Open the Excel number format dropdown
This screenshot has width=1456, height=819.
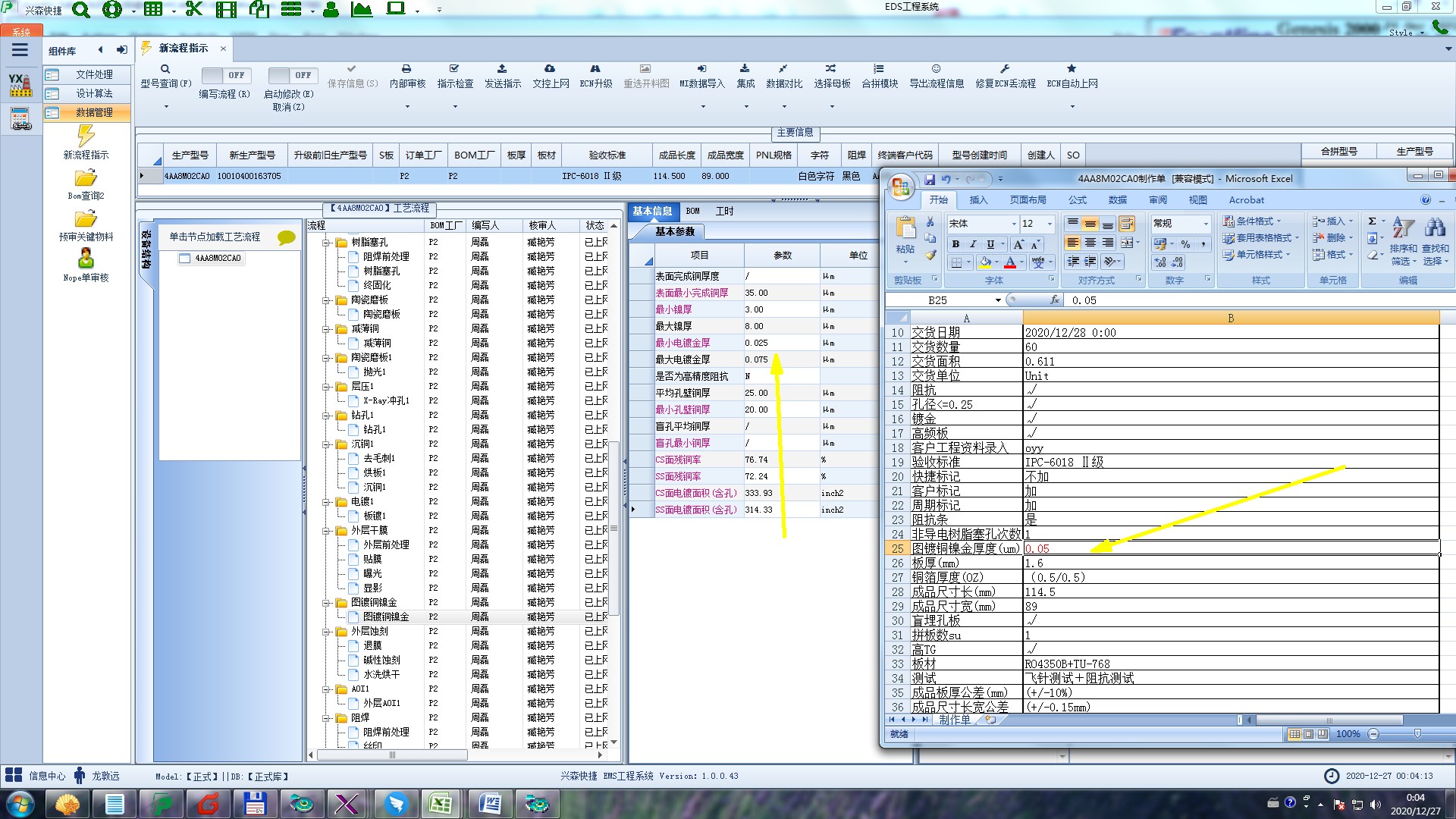pos(1206,224)
